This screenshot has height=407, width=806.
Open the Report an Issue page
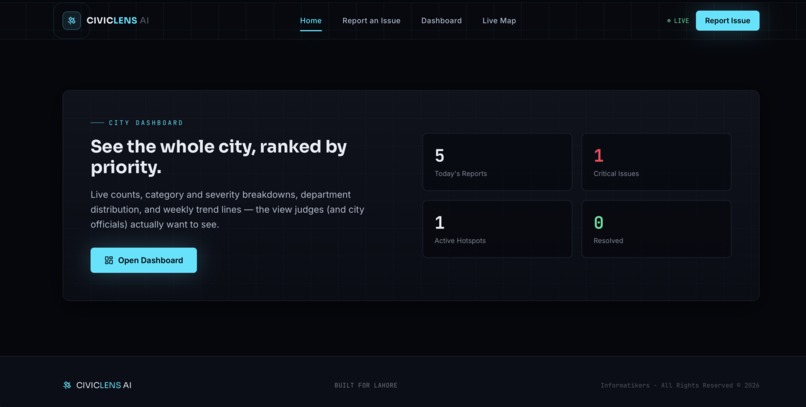click(371, 21)
